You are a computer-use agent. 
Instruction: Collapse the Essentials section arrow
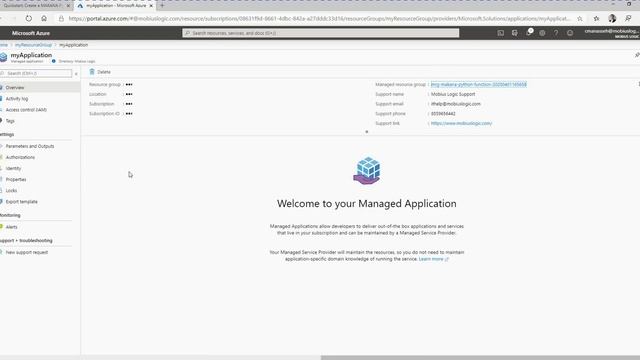coord(367,132)
